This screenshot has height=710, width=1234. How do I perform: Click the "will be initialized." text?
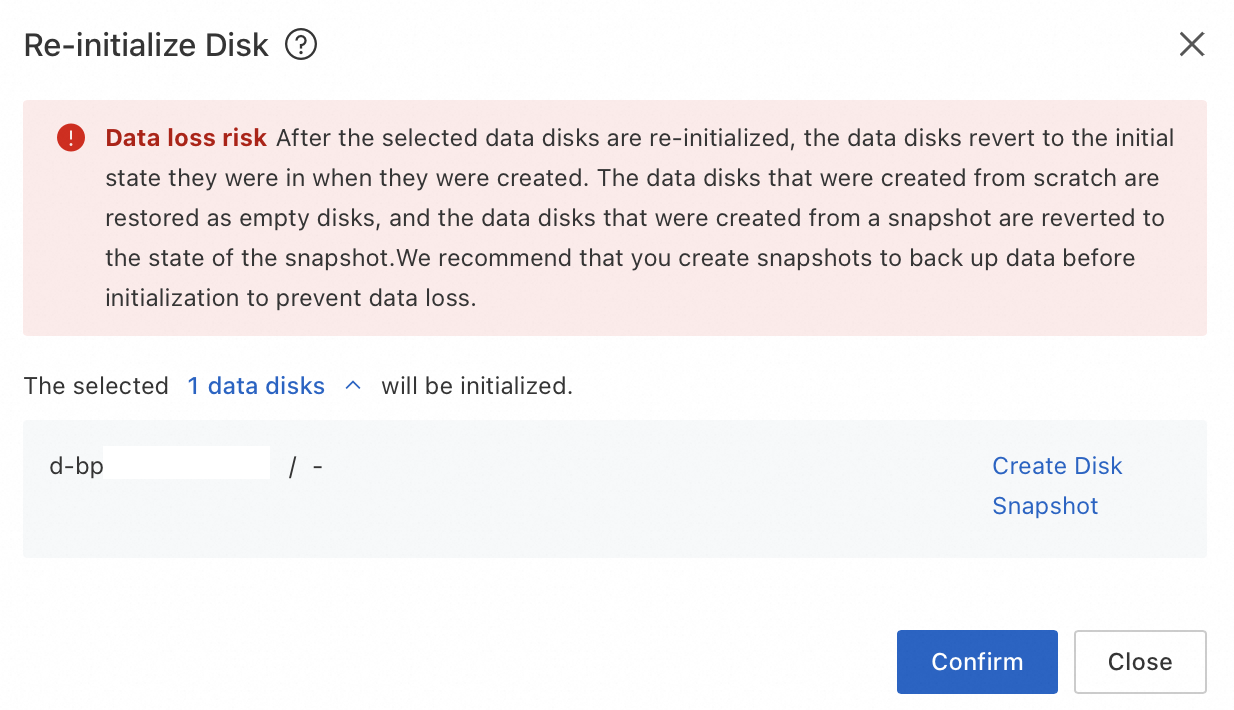click(477, 386)
